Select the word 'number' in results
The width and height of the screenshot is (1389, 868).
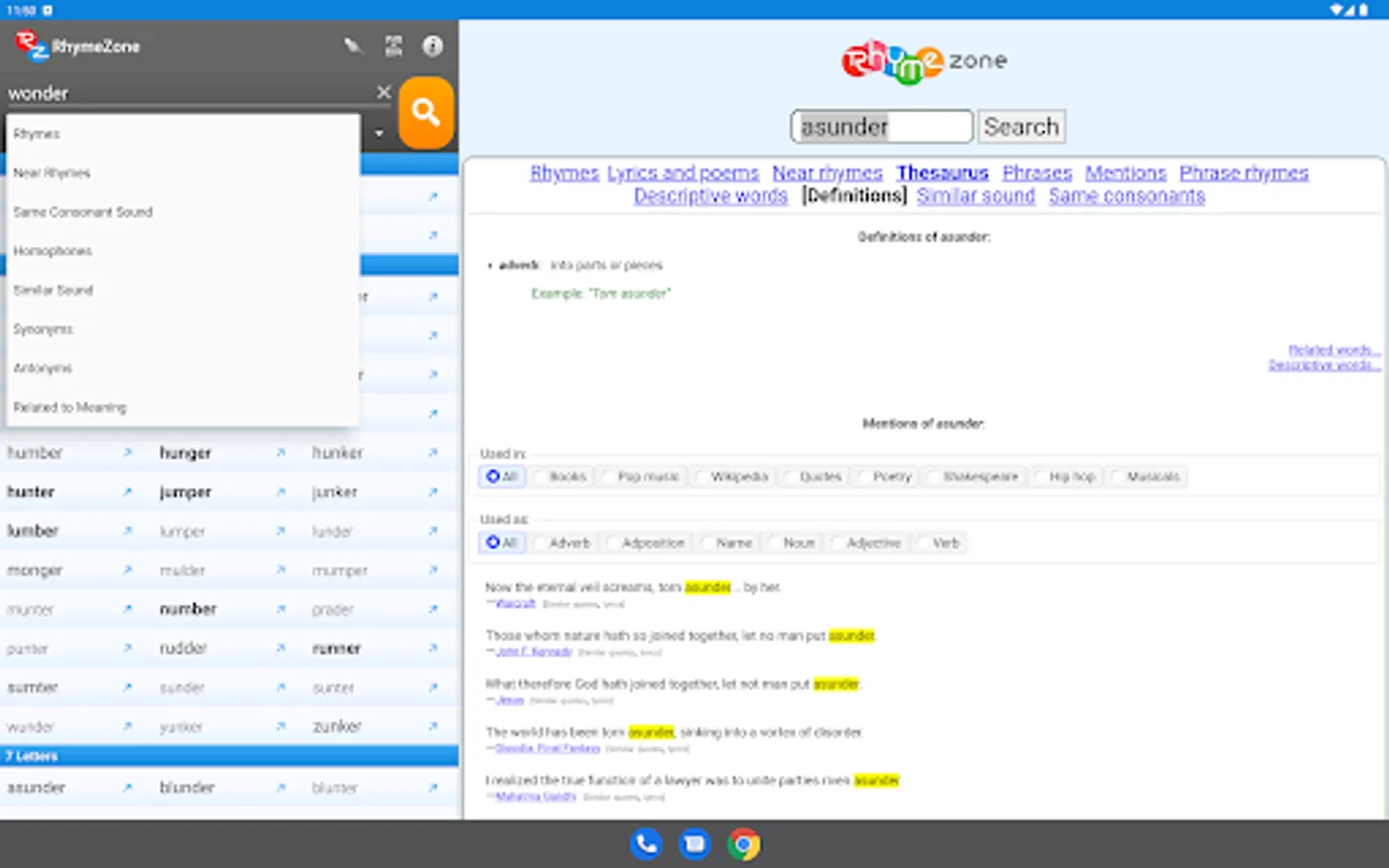[x=188, y=610]
